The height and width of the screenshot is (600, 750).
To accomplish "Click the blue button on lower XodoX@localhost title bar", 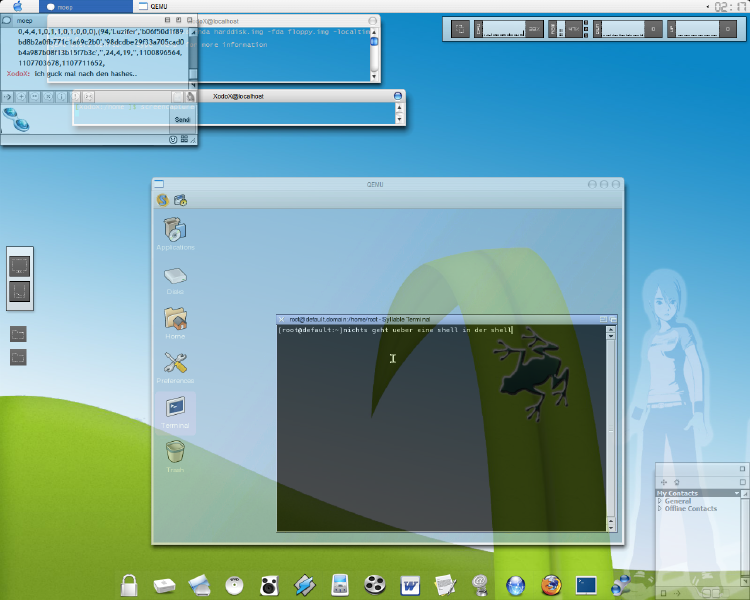I will 397,96.
